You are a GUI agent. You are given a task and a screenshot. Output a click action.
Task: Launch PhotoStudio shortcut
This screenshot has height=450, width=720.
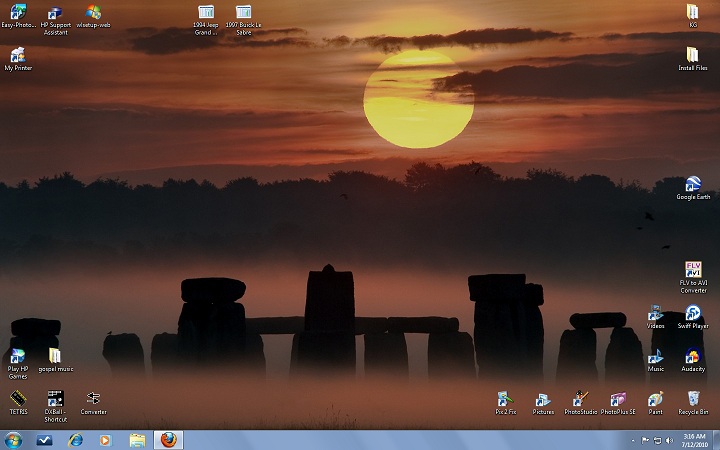tap(580, 403)
